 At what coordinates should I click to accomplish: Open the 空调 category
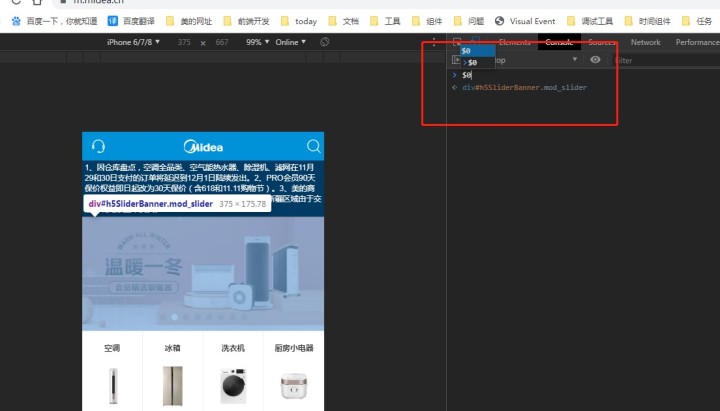pos(112,348)
